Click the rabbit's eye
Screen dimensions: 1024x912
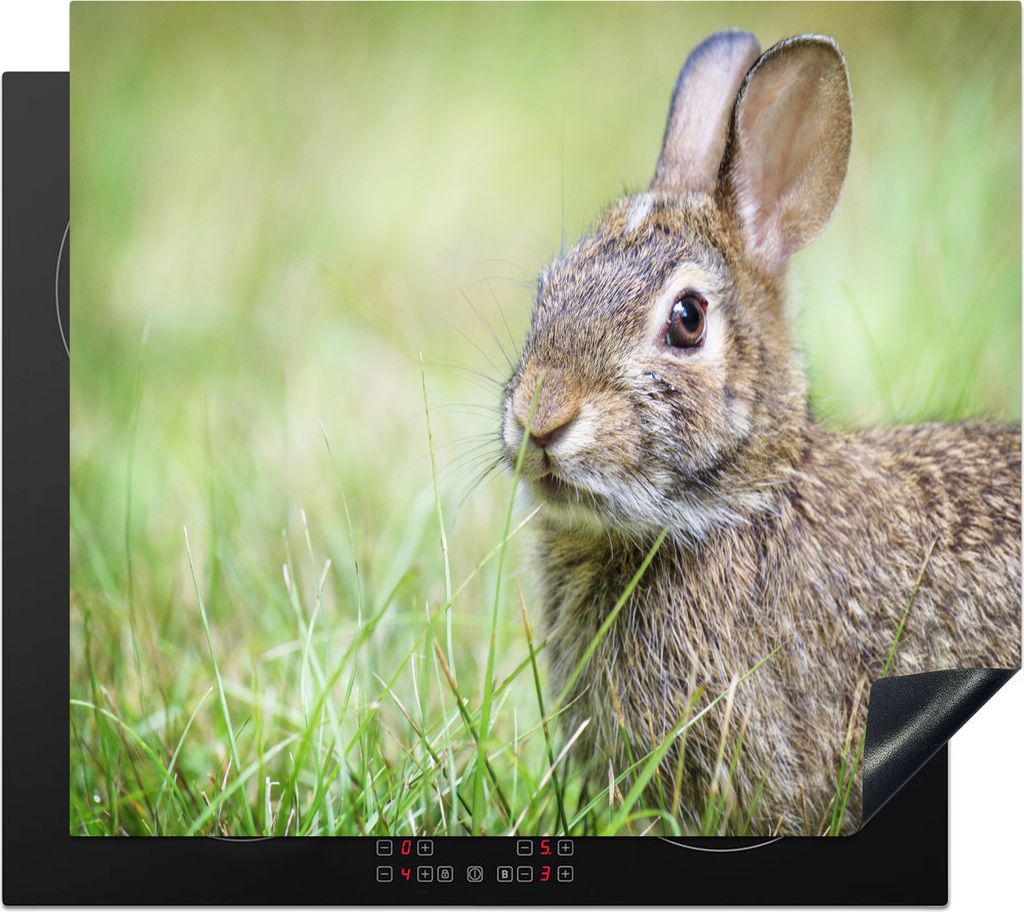click(686, 322)
